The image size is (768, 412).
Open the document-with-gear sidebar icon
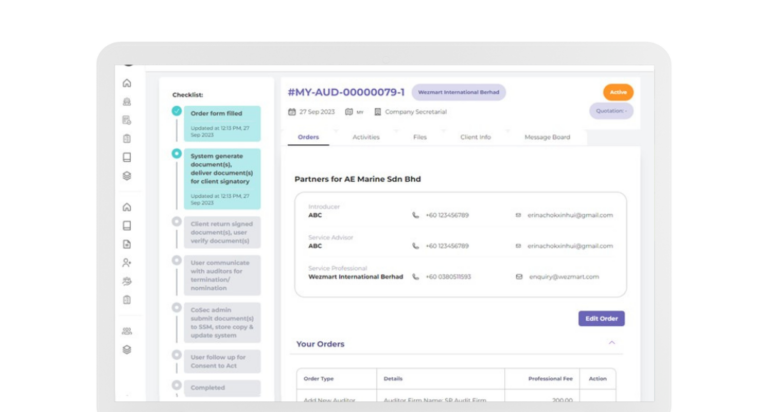click(x=127, y=120)
